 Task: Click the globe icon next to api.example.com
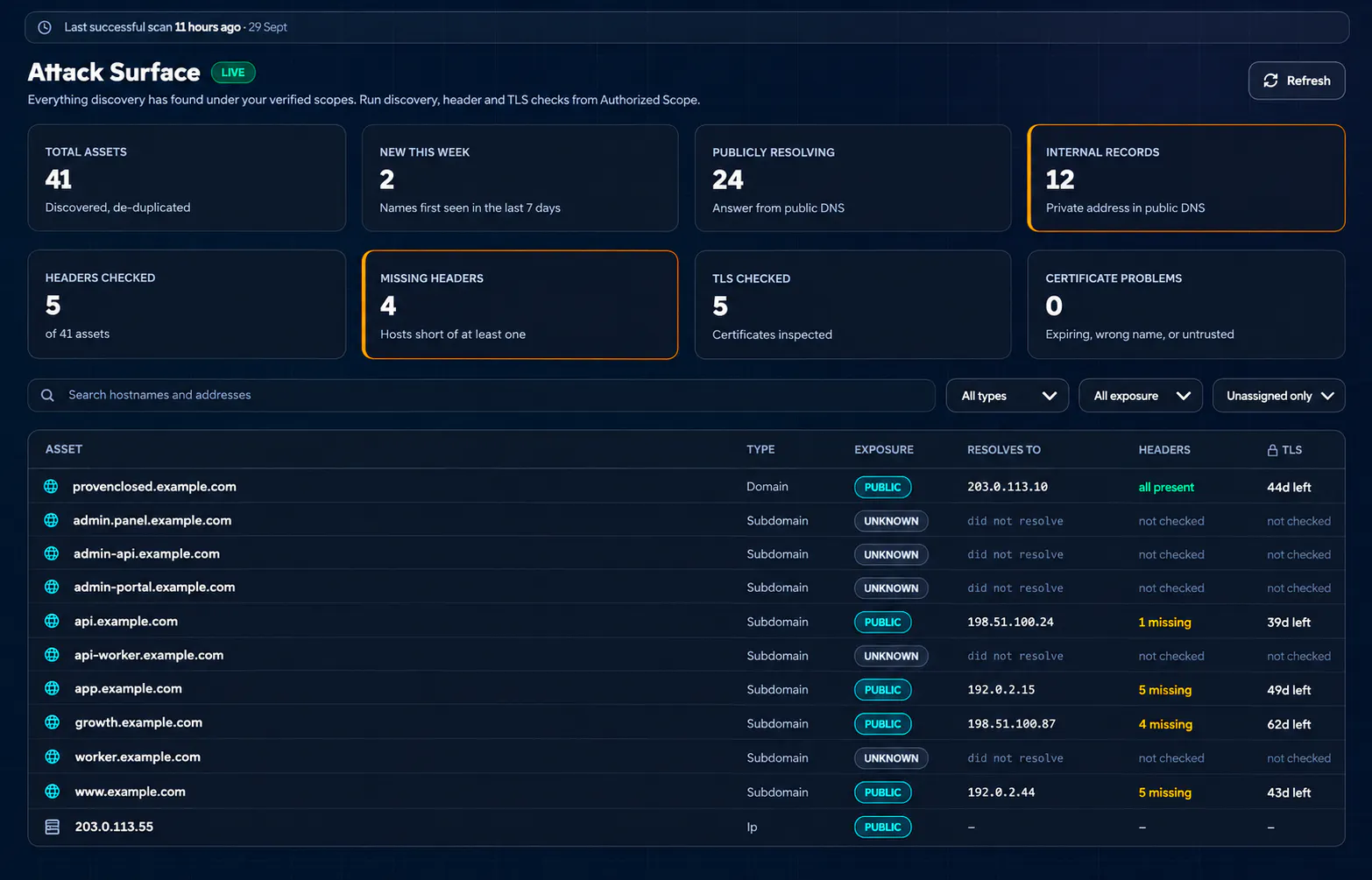(x=52, y=621)
